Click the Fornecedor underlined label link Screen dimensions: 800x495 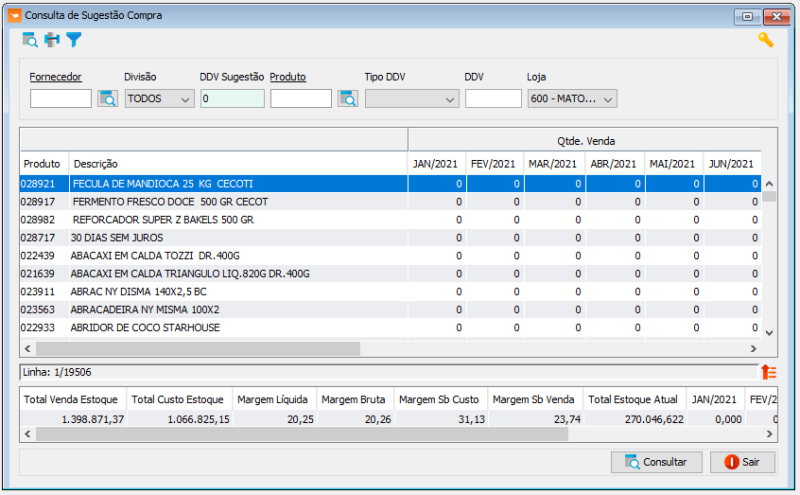click(56, 77)
